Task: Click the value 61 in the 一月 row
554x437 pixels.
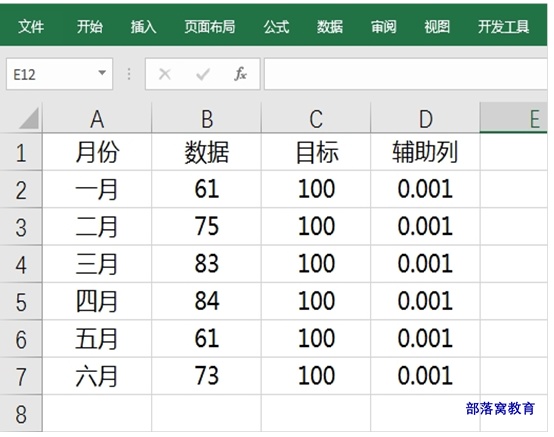Action: tap(207, 189)
